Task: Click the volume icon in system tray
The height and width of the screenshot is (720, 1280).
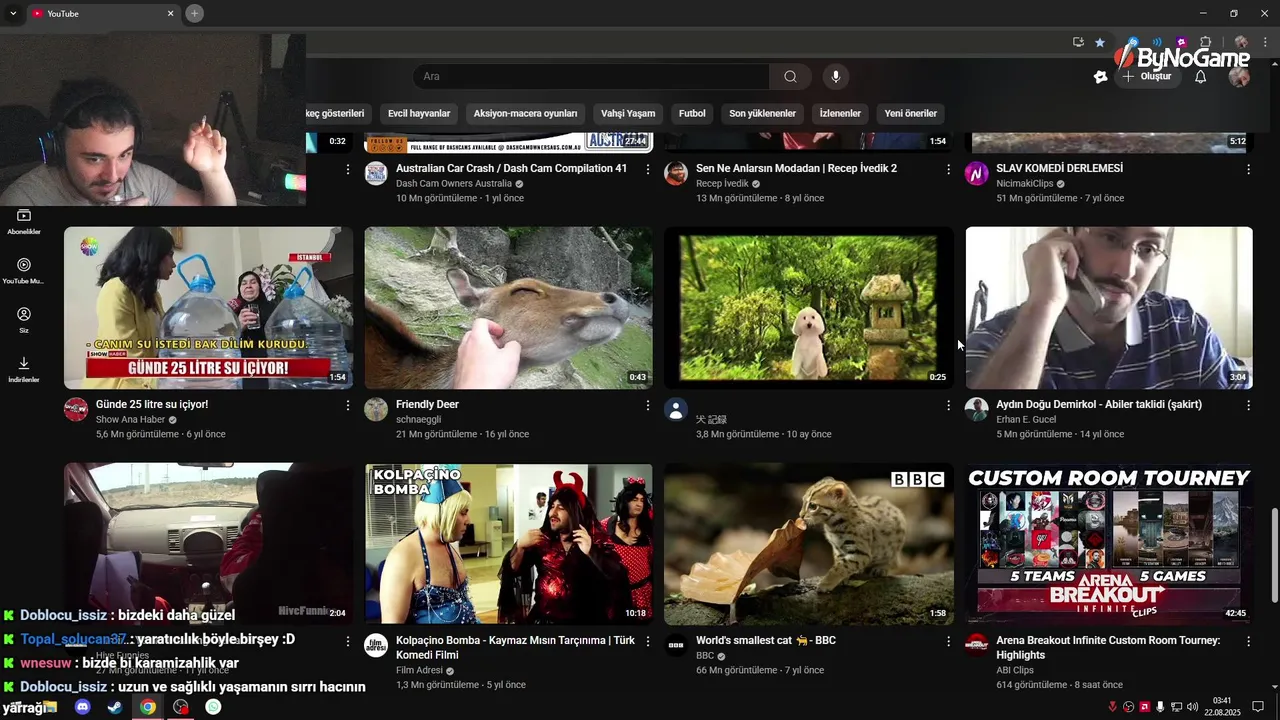Action: [1192, 707]
